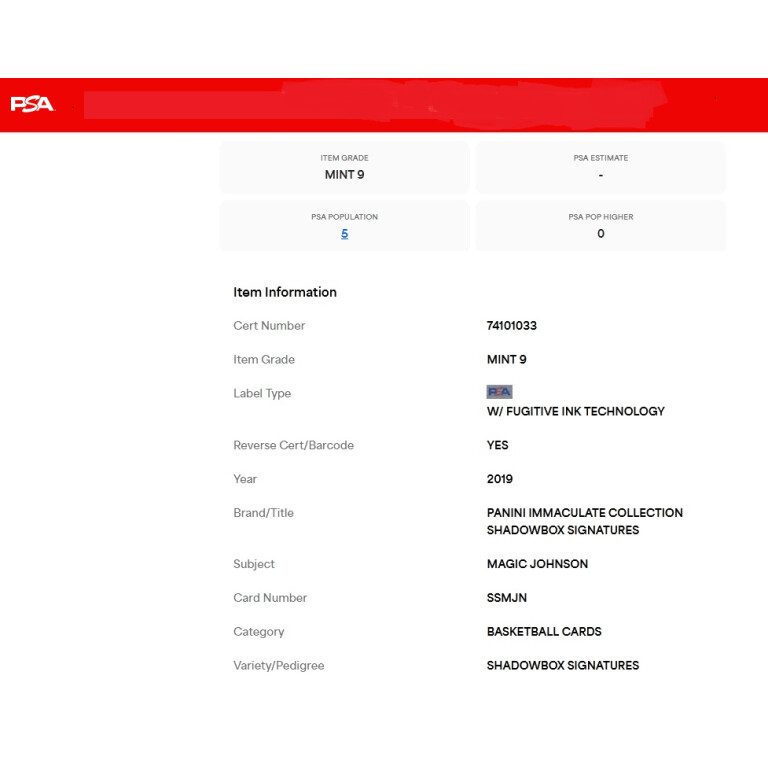
Task: Click the red header navigation bar
Action: 400,104
